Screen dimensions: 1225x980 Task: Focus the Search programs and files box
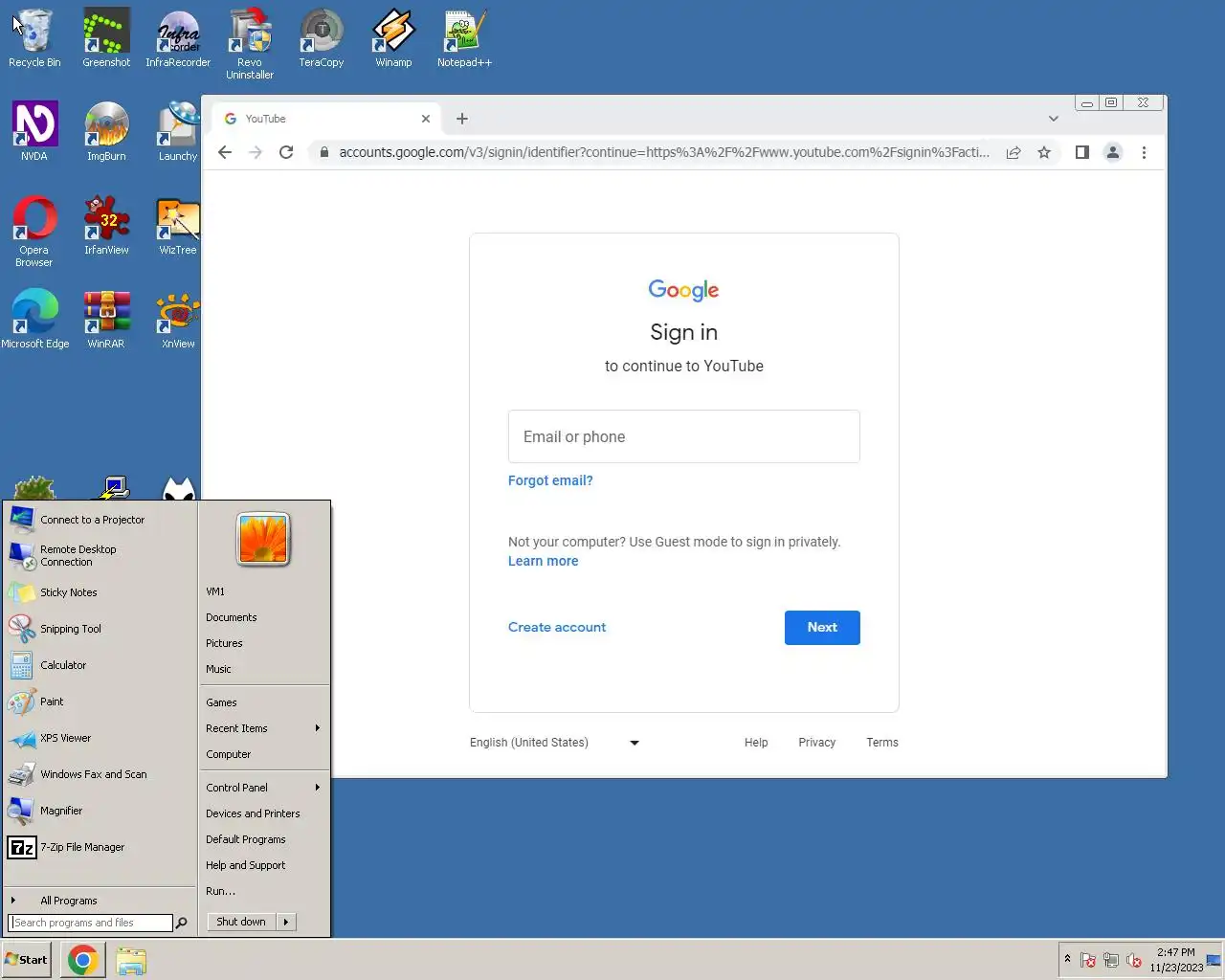pyautogui.click(x=92, y=923)
